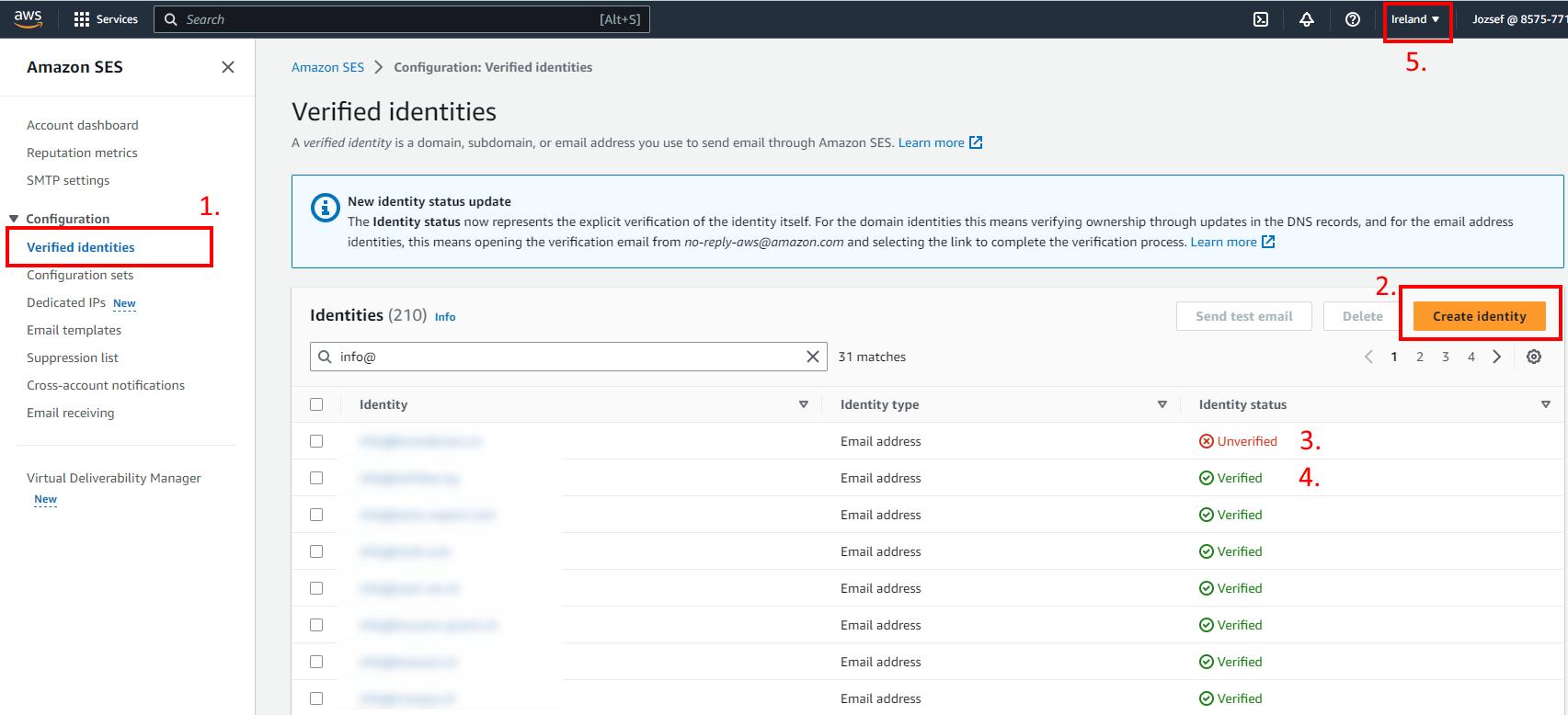Click the Delete button
Viewport: 1568px width, 715px height.
coord(1362,316)
